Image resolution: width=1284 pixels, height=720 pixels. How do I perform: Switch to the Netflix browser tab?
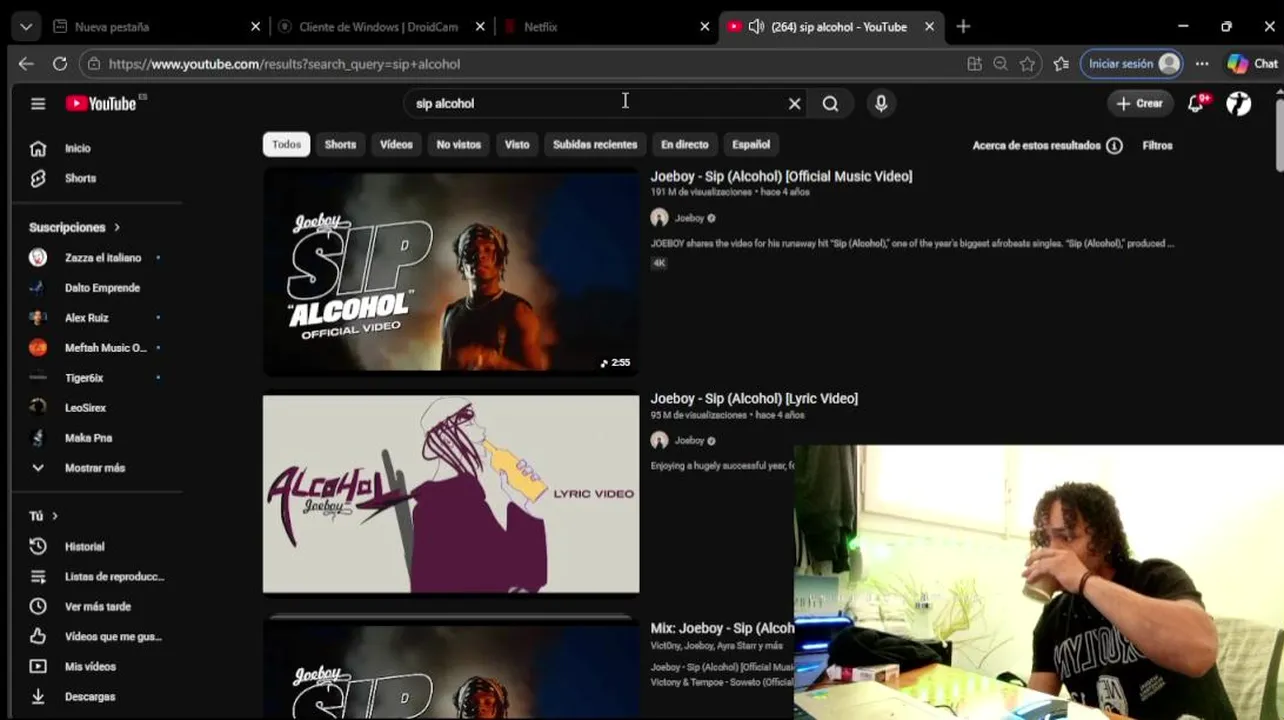coord(605,27)
